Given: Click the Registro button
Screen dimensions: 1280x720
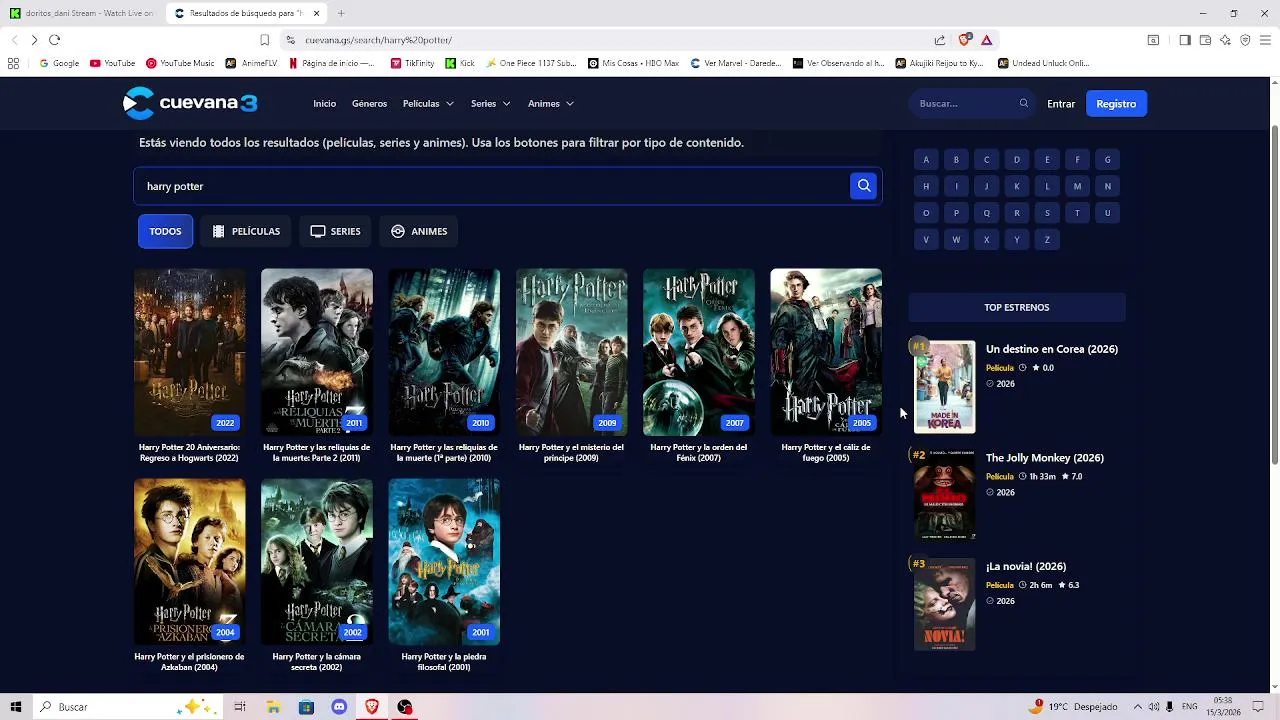Looking at the screenshot, I should [1116, 104].
